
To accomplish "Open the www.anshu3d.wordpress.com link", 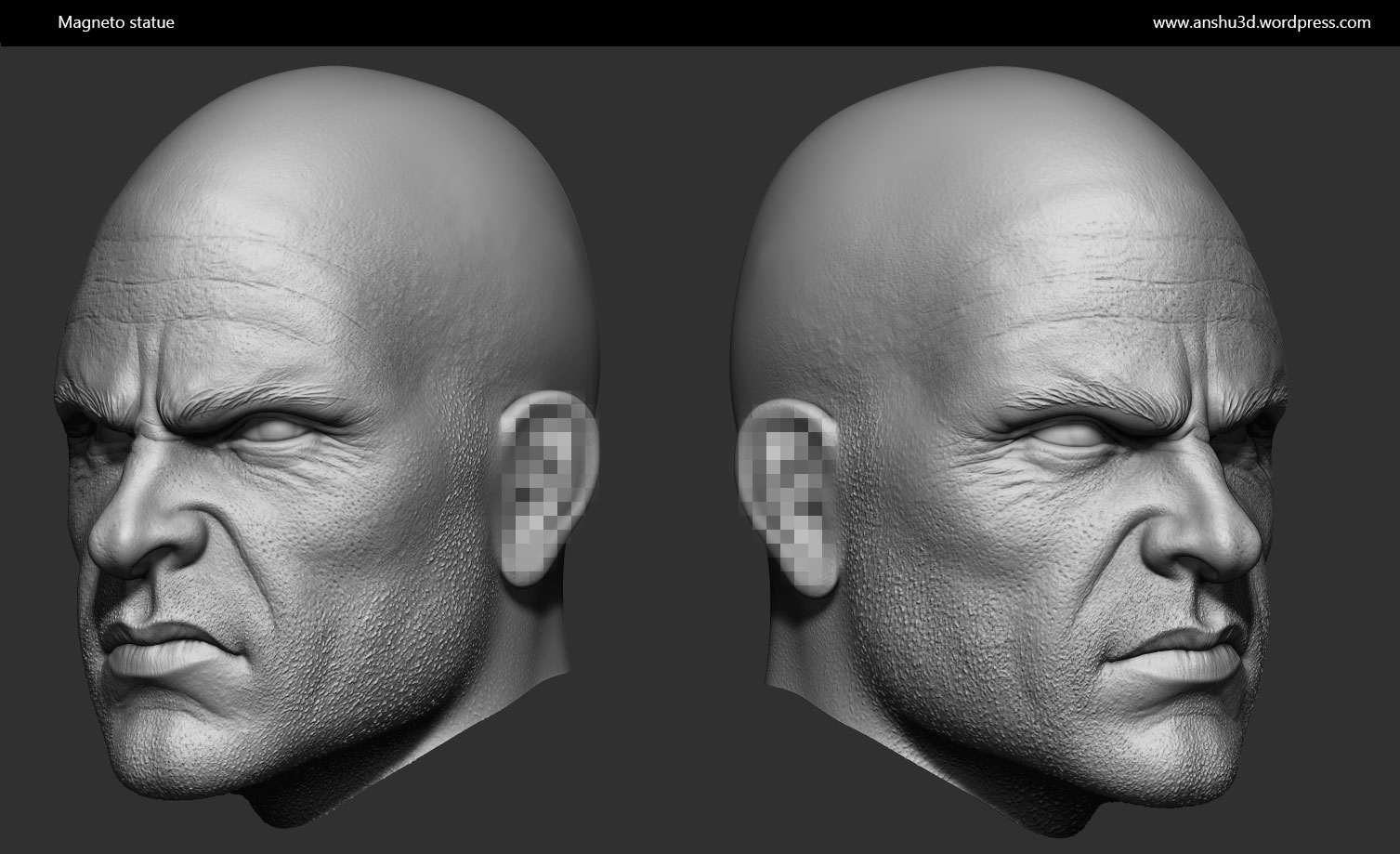I will click(1262, 22).
